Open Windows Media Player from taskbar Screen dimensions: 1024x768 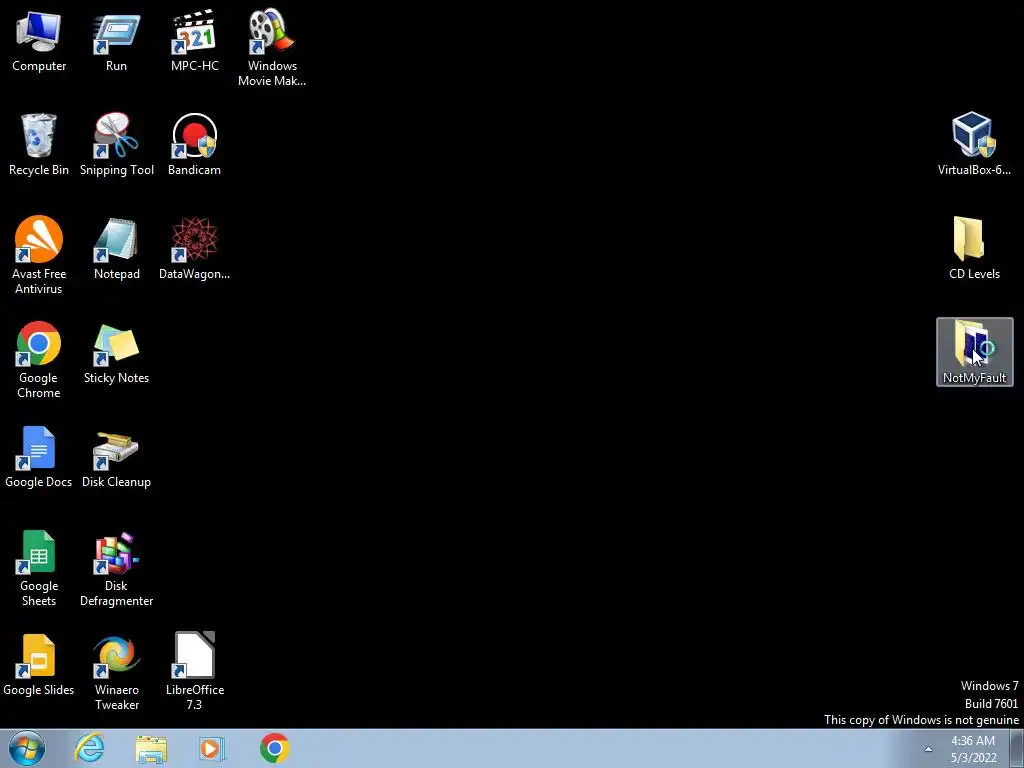click(212, 748)
